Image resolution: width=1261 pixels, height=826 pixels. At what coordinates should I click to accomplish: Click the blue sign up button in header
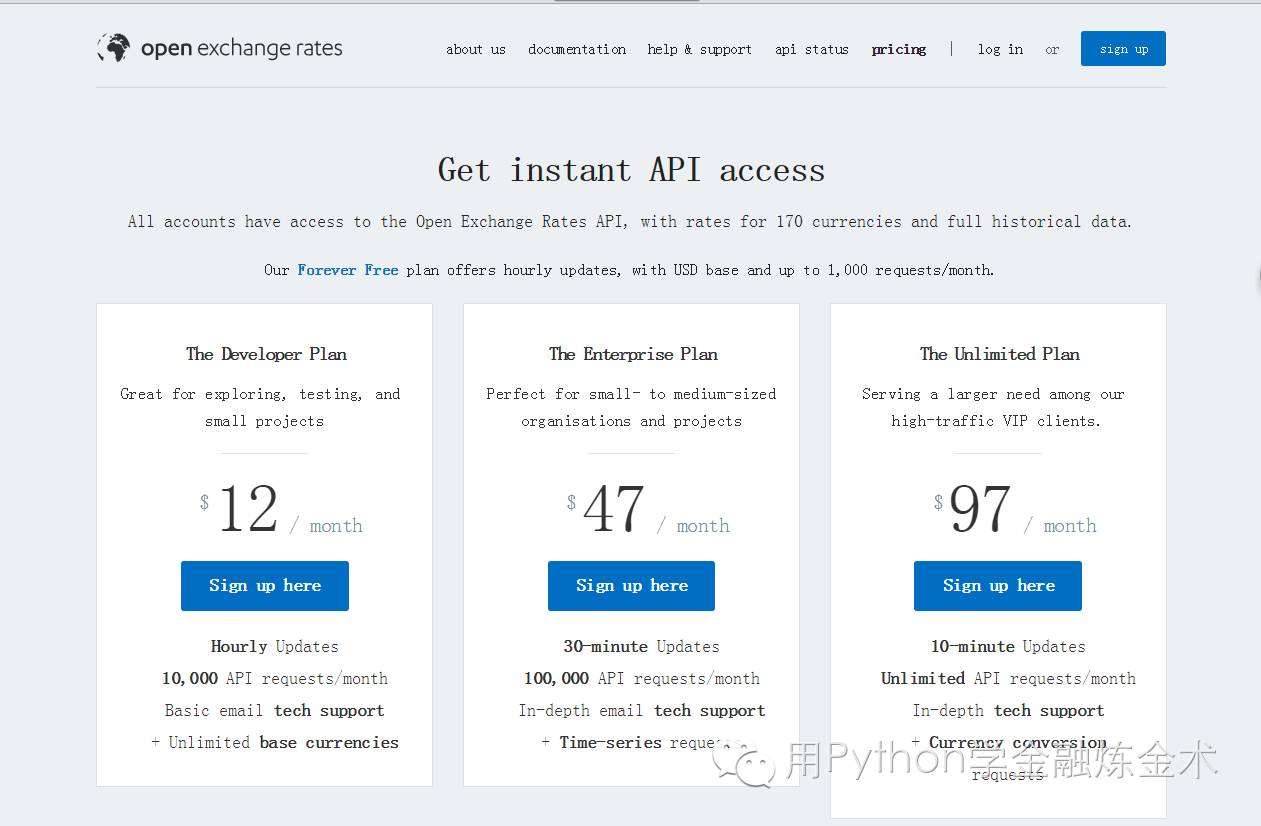click(1123, 49)
